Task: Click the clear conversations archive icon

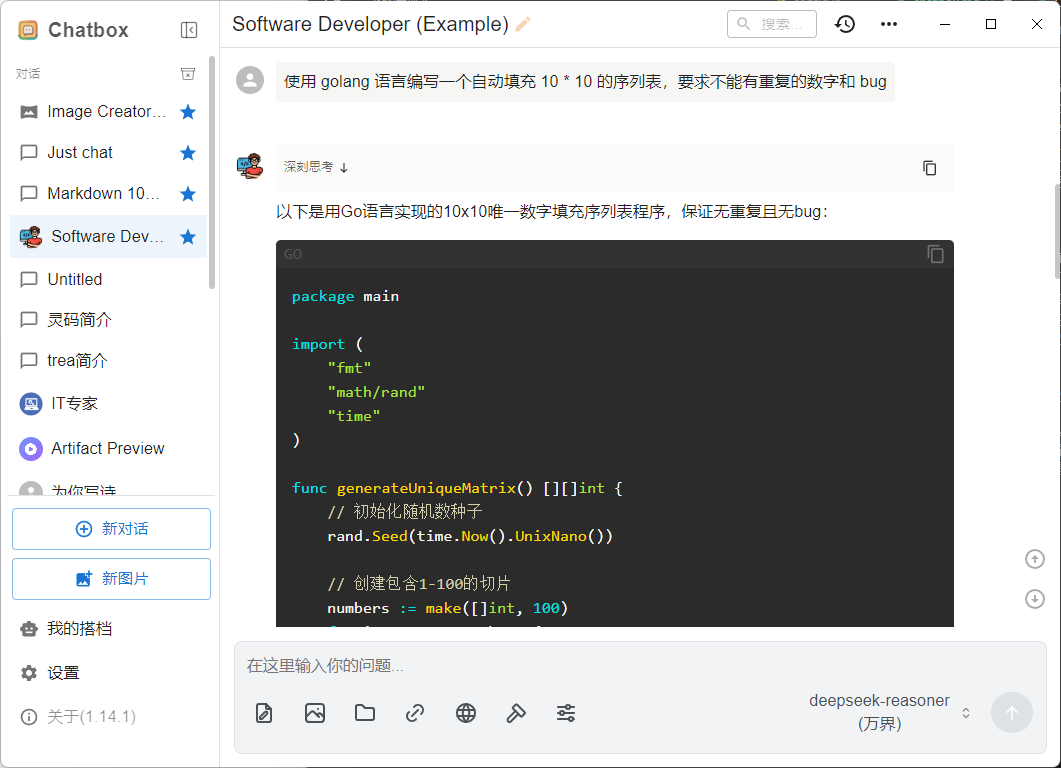Action: coord(188,74)
